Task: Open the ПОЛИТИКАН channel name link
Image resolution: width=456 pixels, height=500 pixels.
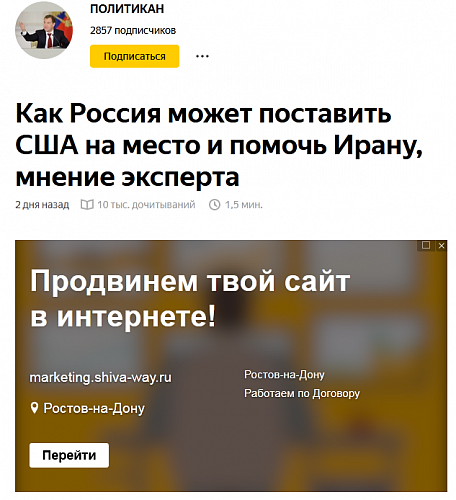Action: tap(127, 9)
